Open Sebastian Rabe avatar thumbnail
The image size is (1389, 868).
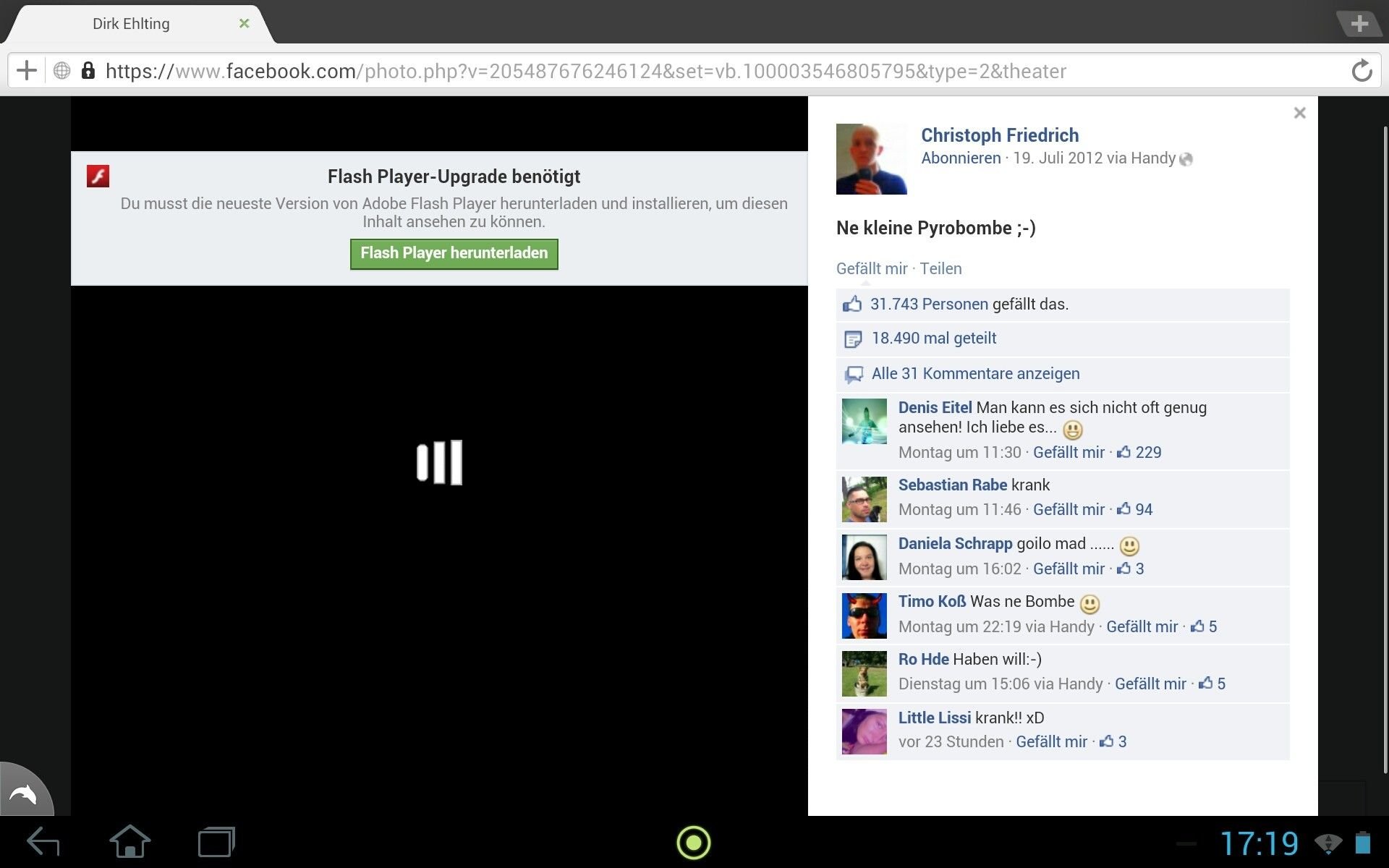(864, 499)
